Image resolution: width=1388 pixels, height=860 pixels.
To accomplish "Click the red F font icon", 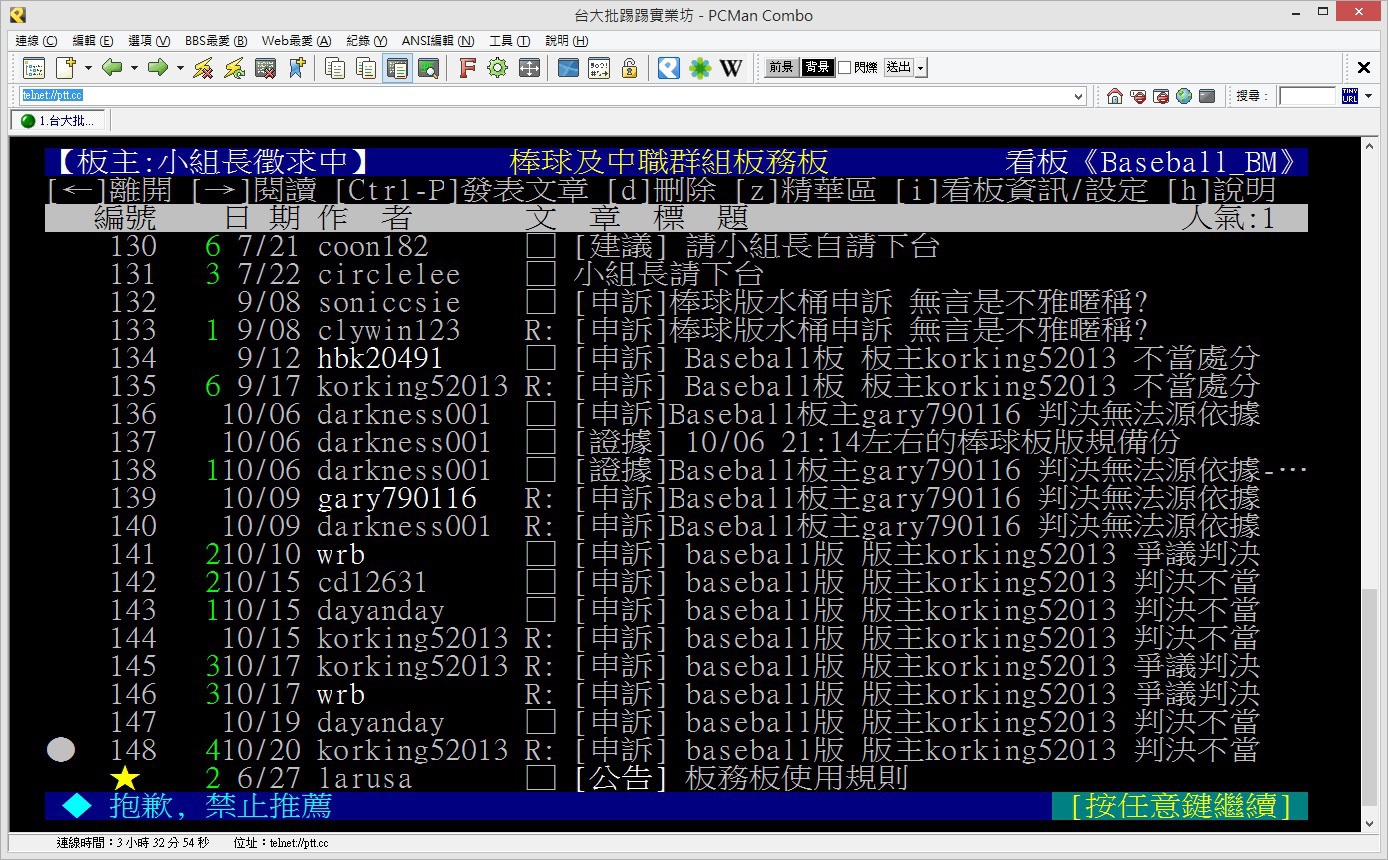I will pos(466,68).
